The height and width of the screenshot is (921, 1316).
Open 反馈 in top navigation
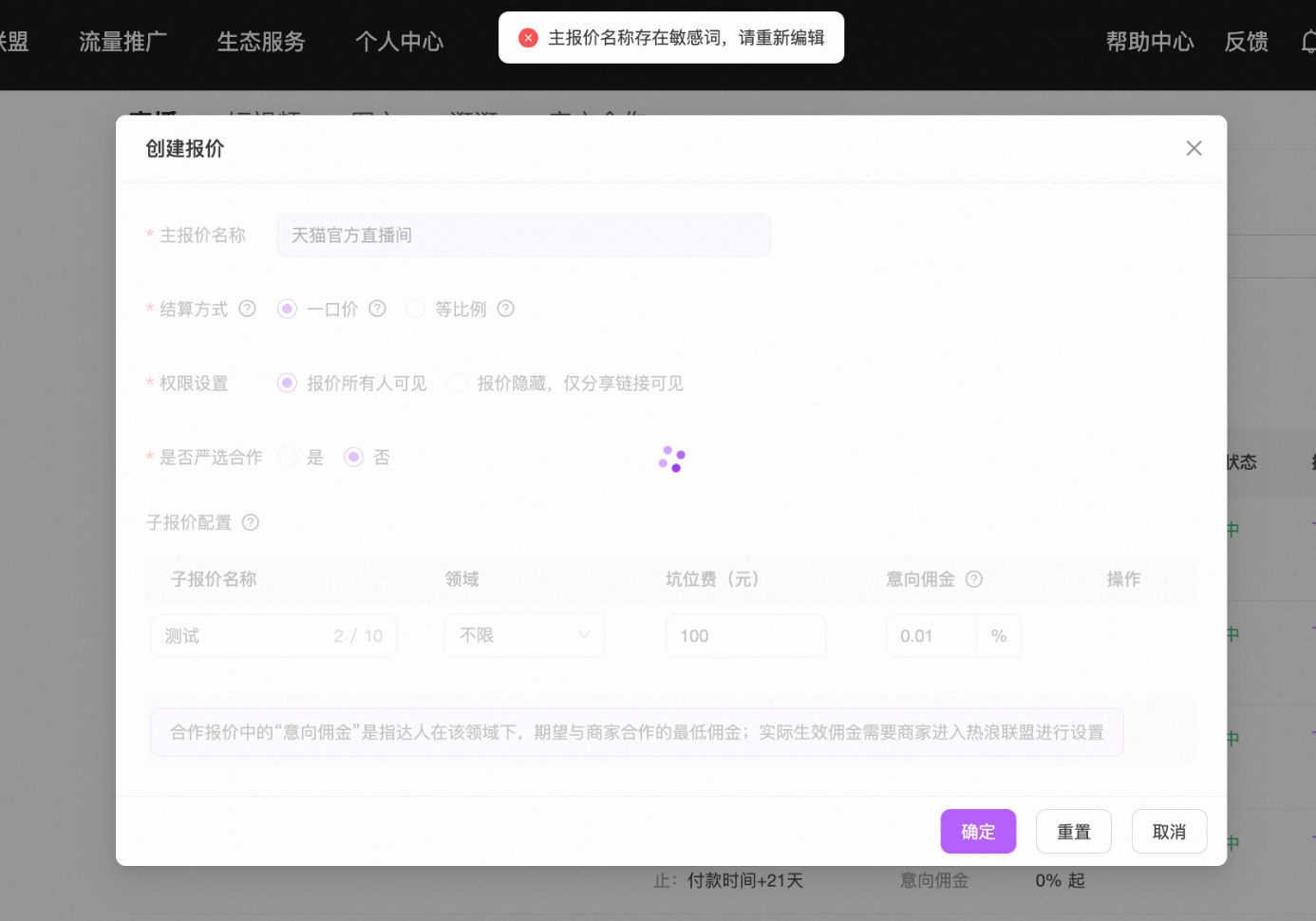click(x=1247, y=42)
